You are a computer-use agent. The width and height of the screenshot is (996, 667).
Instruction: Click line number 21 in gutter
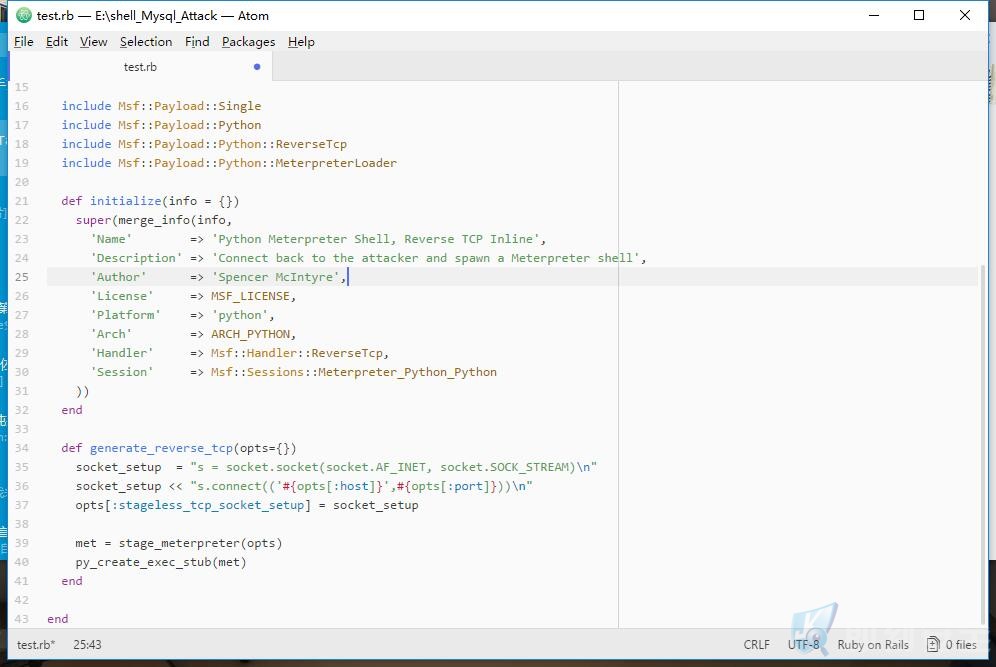pos(22,201)
